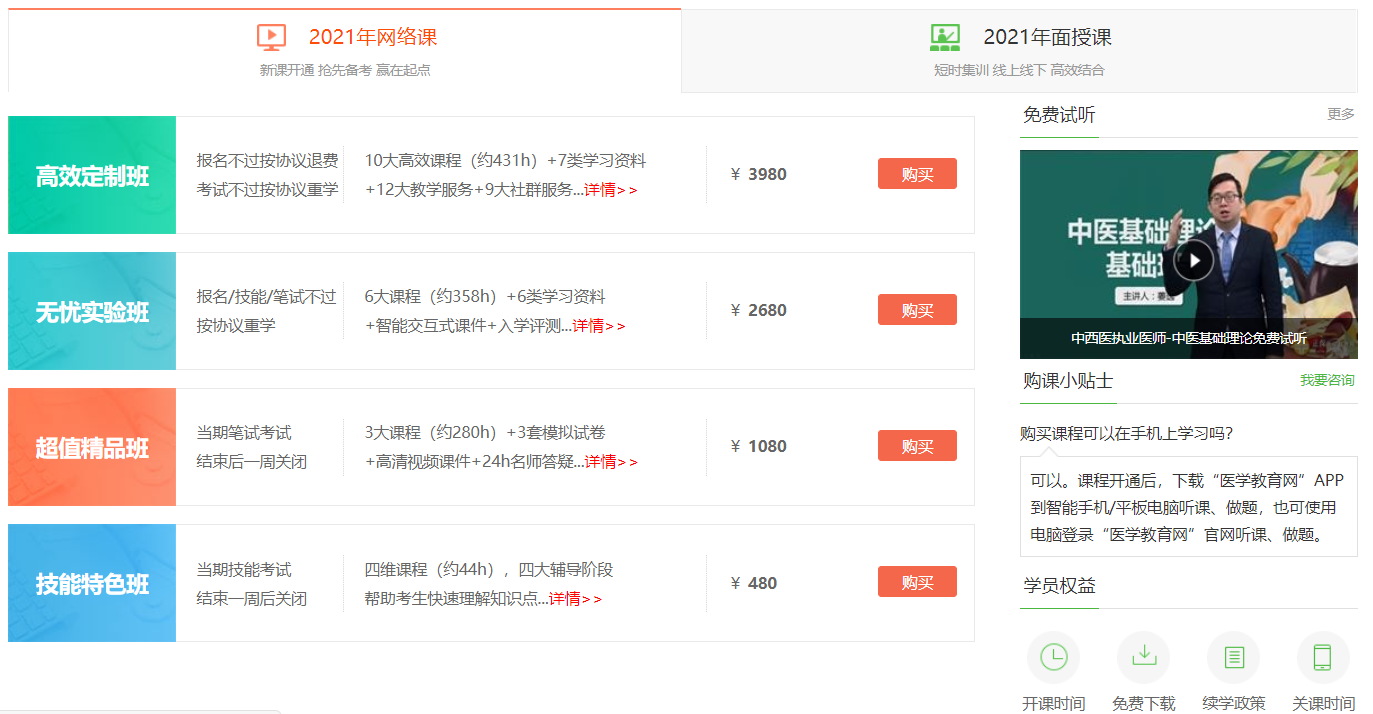The image size is (1373, 714).
Task: Expand 详情 for the 高效定制班 course
Action: click(609, 190)
